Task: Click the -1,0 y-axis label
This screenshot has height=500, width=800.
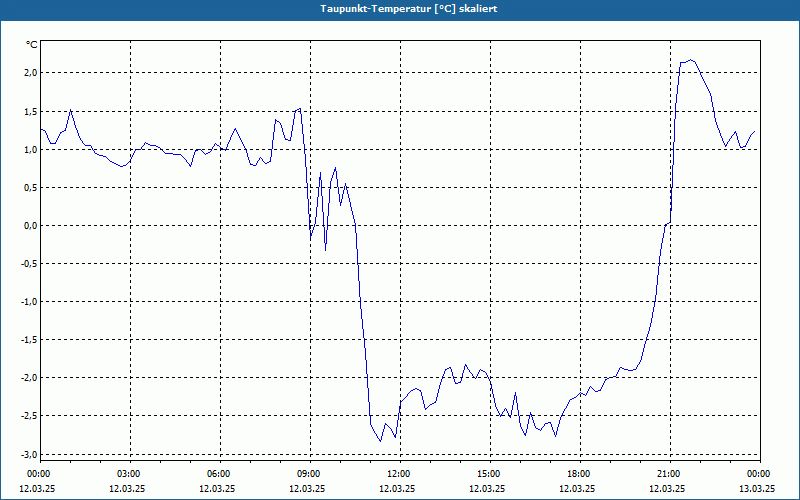Action: [x=30, y=302]
